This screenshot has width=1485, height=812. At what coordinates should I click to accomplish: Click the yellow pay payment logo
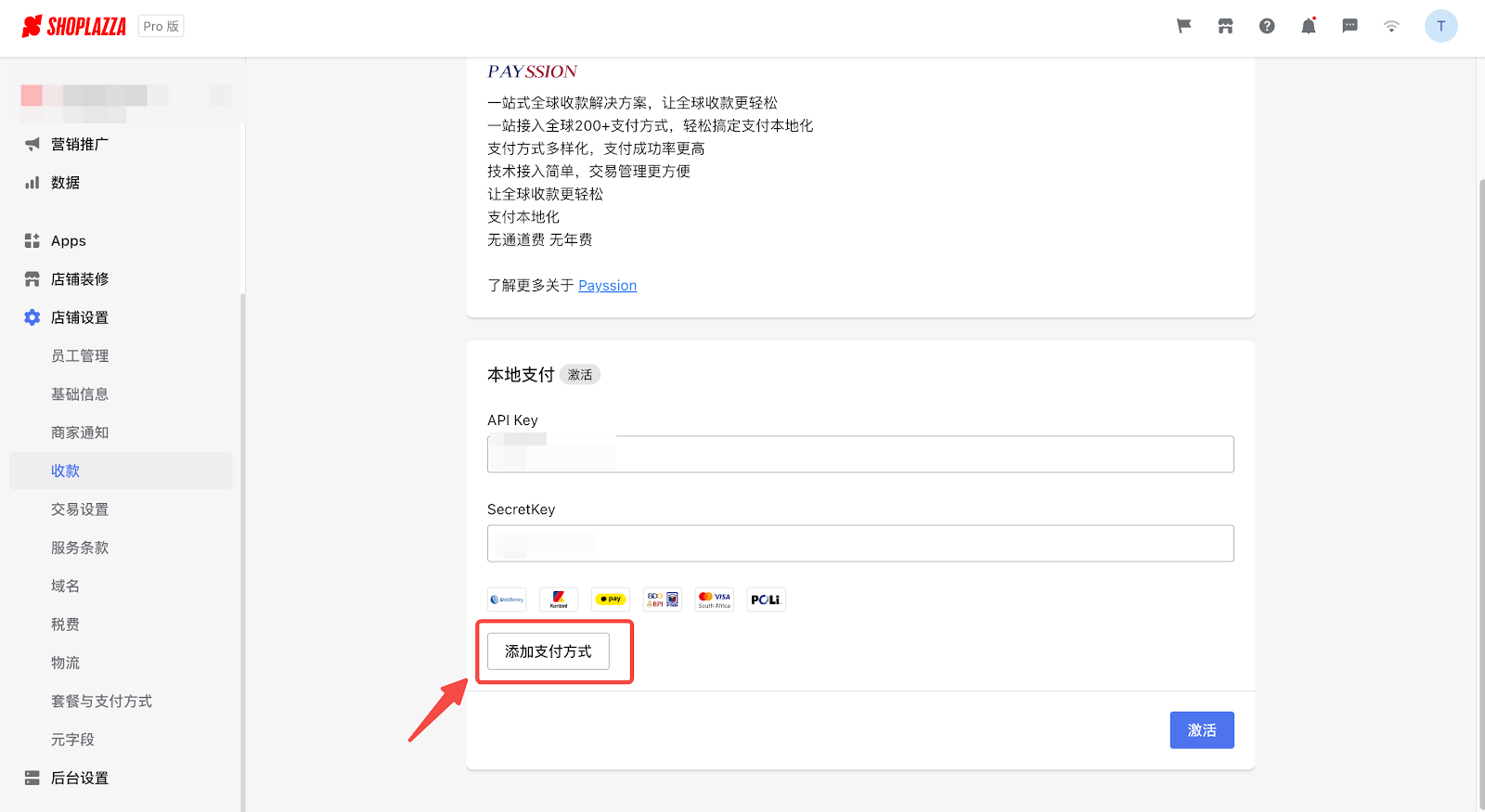click(x=611, y=599)
